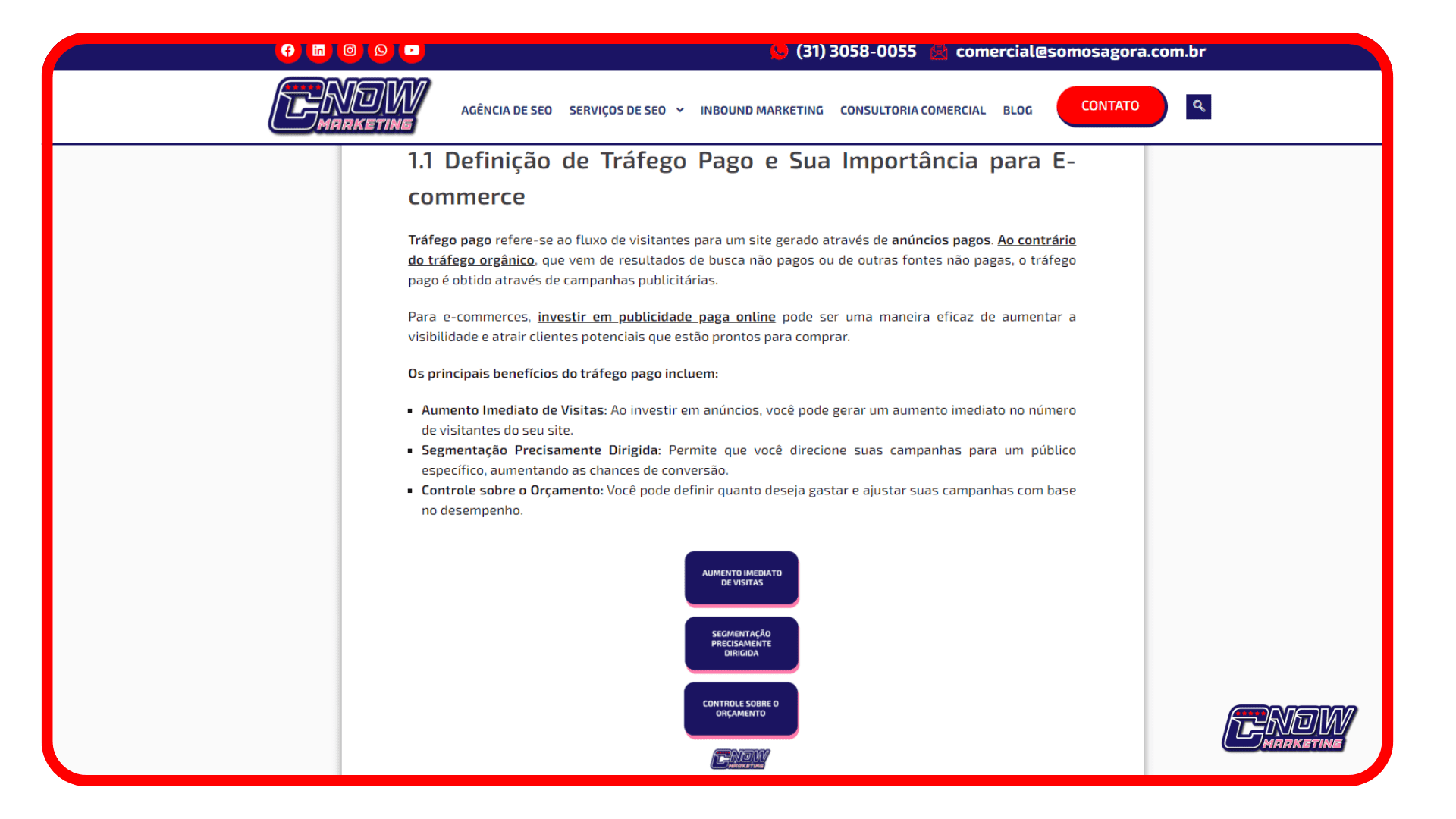This screenshot has width=1456, height=819.
Task: Click the phone icon next to number
Action: [x=779, y=52]
